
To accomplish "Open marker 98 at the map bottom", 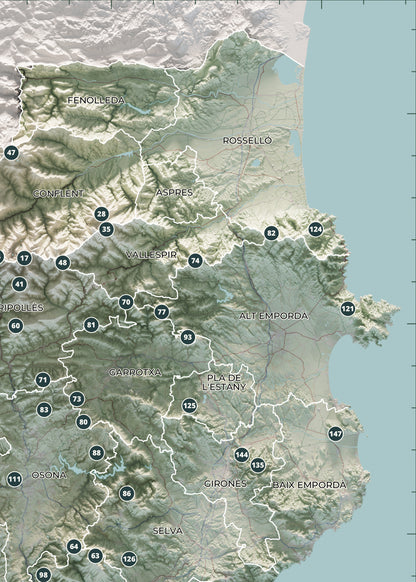I will coord(43,575).
